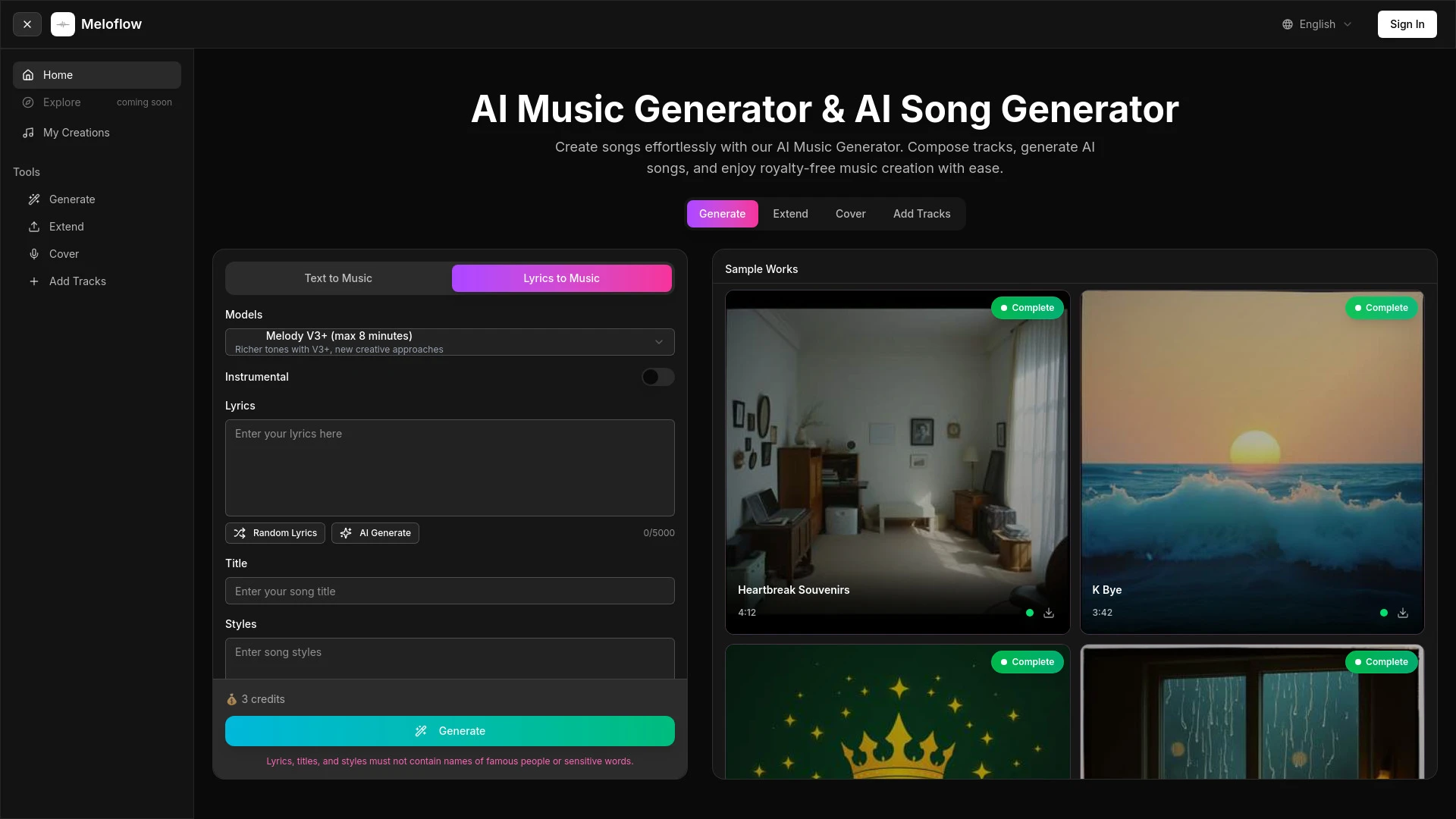Toggle the Instrumental switch
The width and height of the screenshot is (1456, 819).
(x=657, y=377)
